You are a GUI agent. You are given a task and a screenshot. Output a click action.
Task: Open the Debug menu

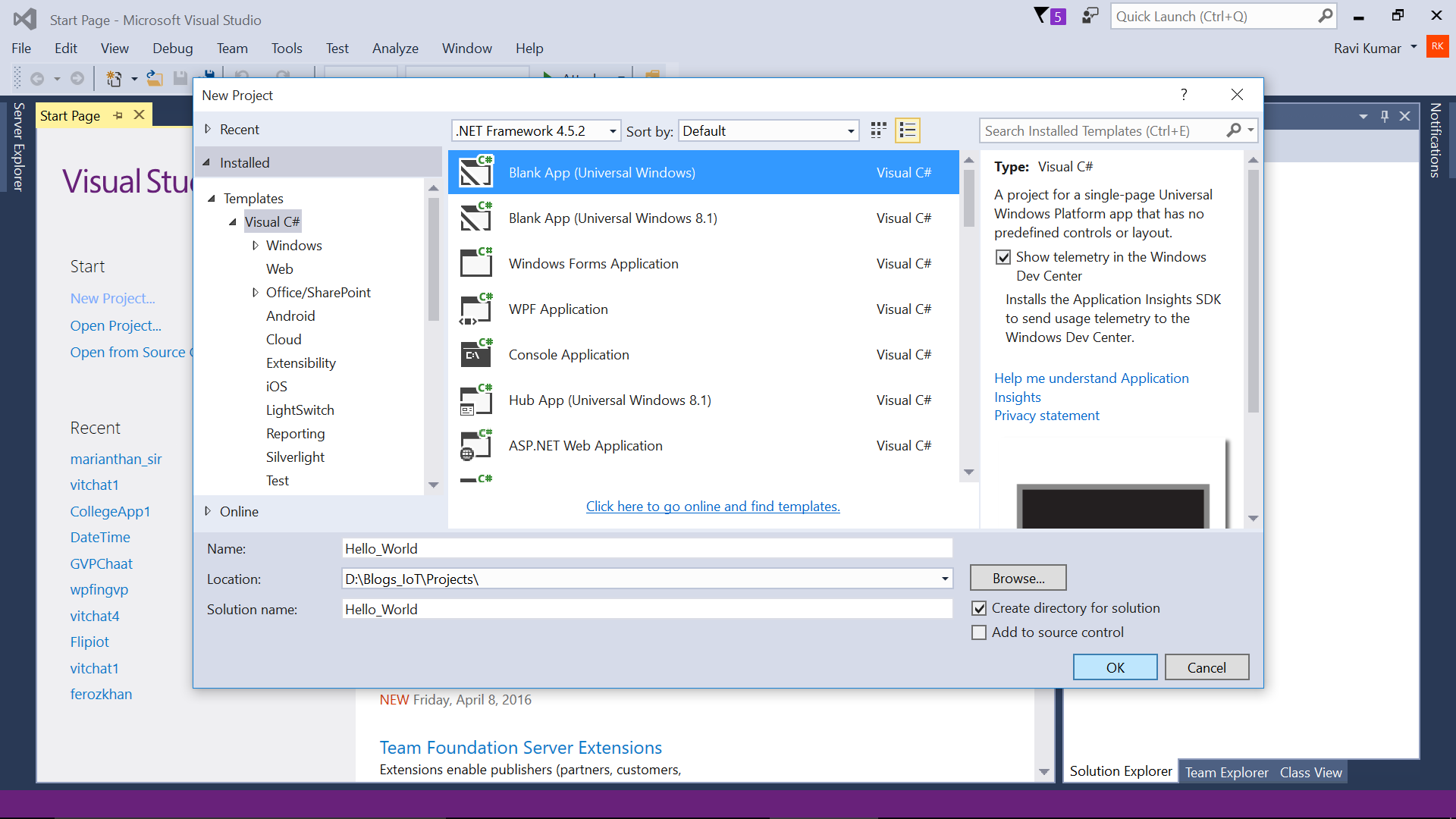coord(172,48)
